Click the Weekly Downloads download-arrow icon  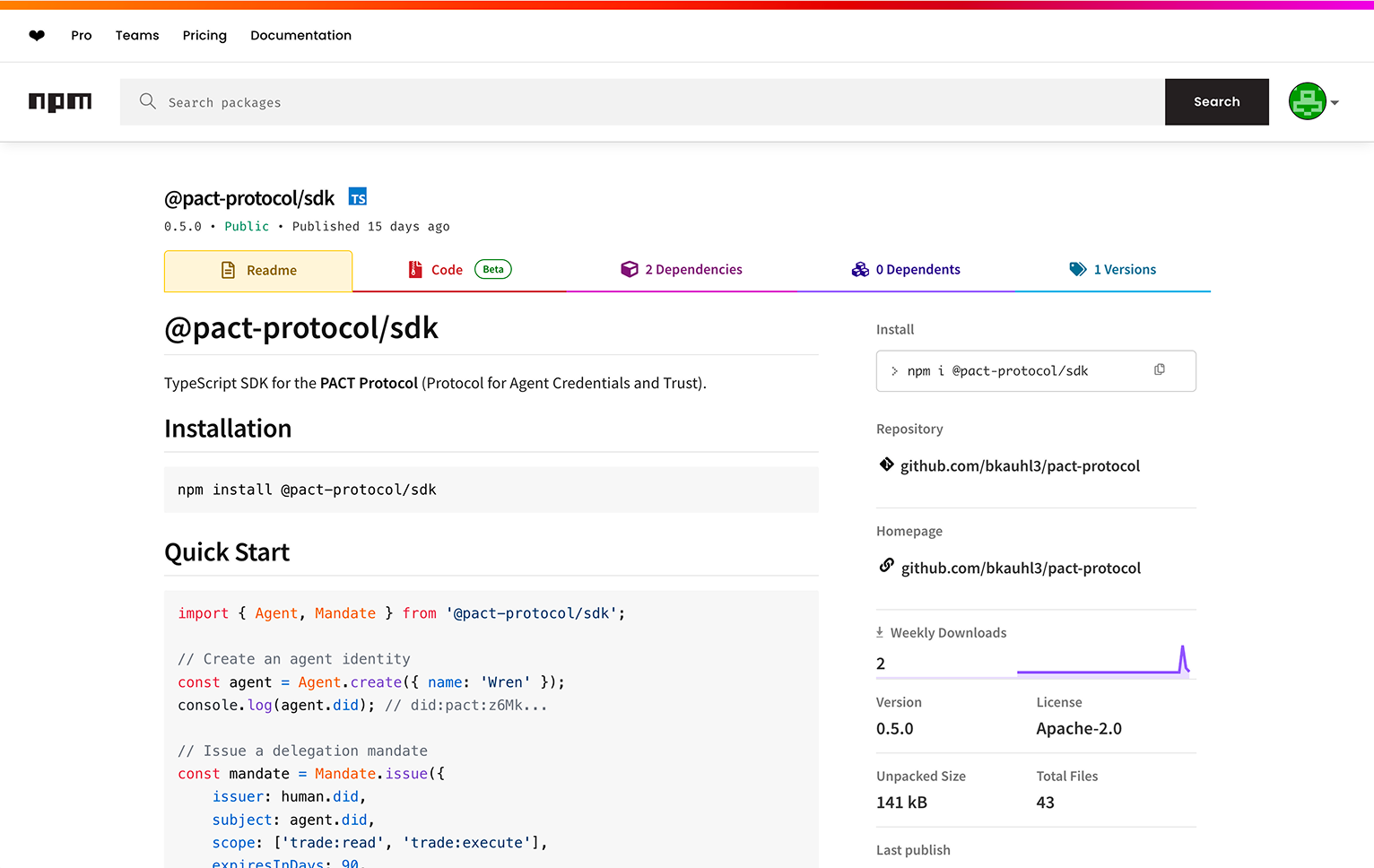(x=880, y=632)
